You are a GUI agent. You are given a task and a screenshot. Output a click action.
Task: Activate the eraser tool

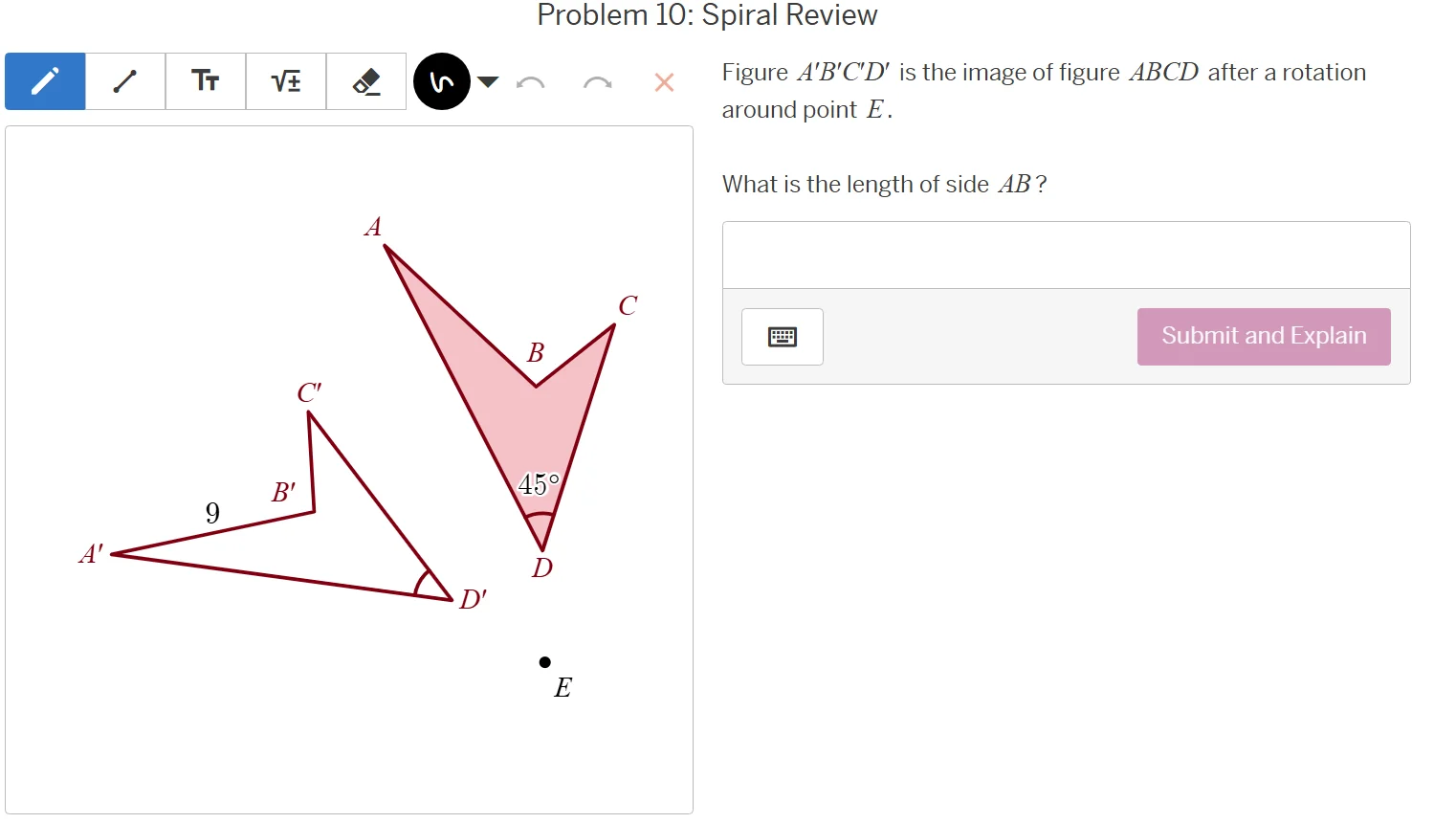[366, 81]
